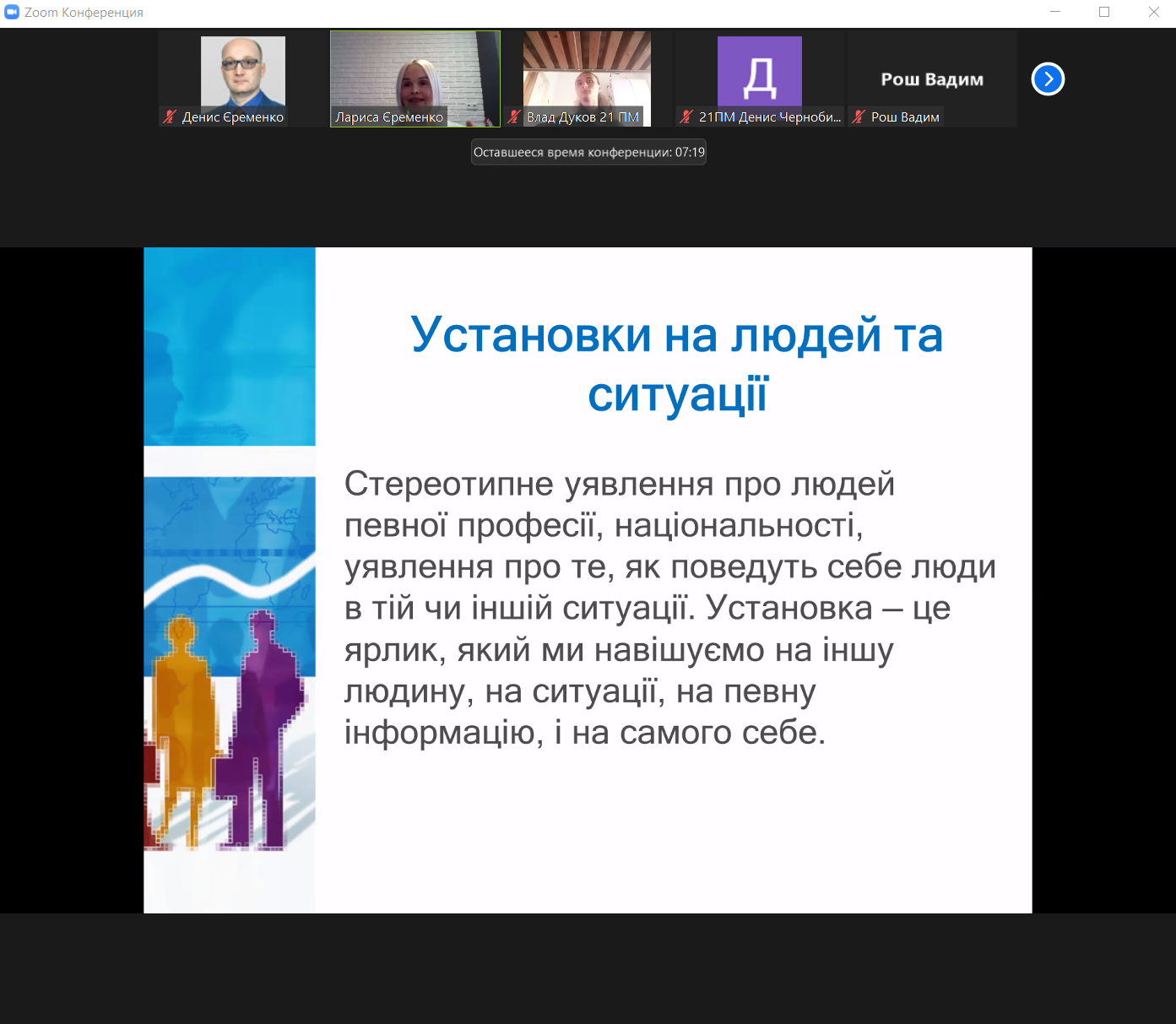Click the muted mic icon on Денис Єременко tile
Screen dimensions: 1176x1024
click(168, 117)
